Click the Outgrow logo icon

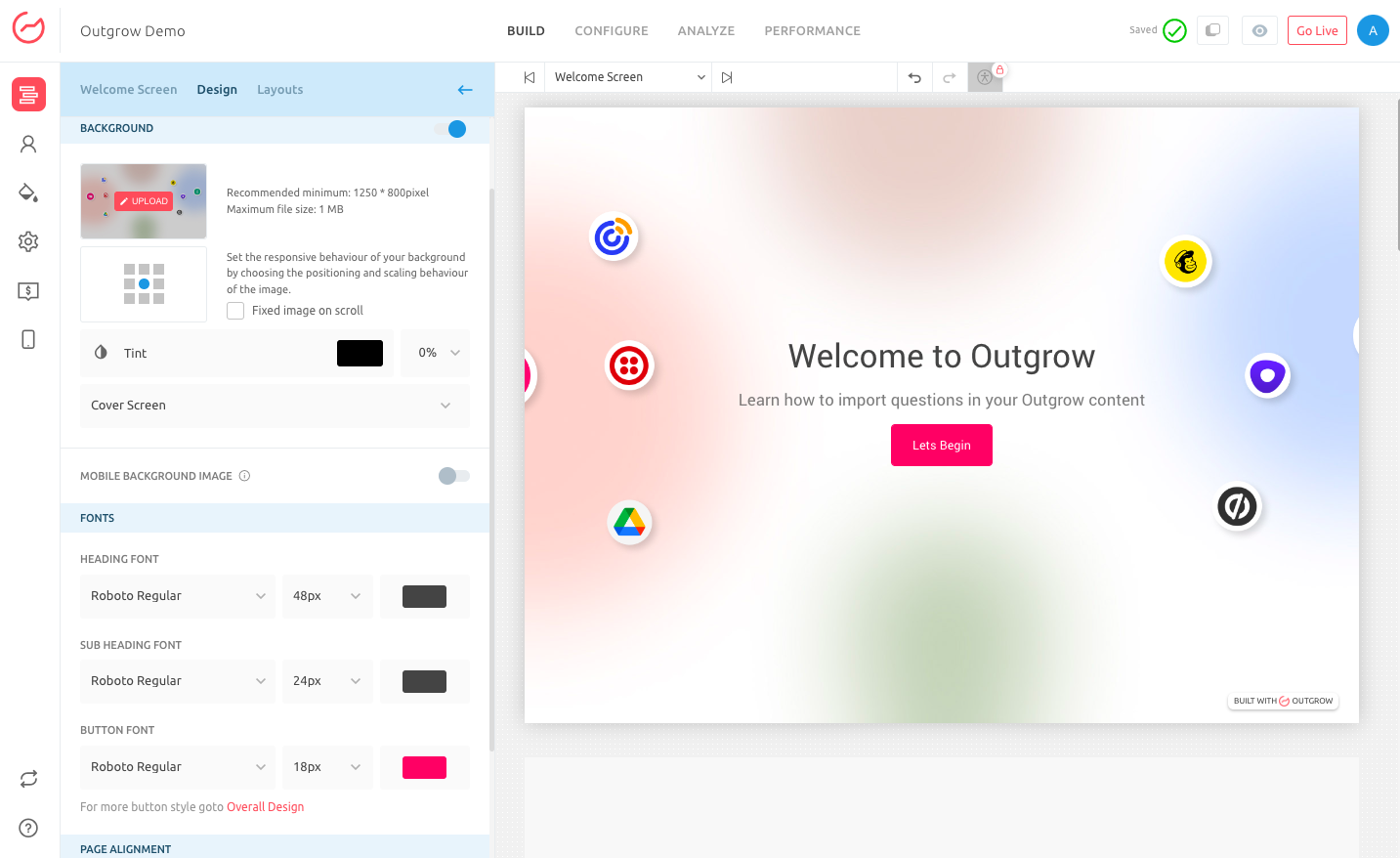[x=28, y=28]
